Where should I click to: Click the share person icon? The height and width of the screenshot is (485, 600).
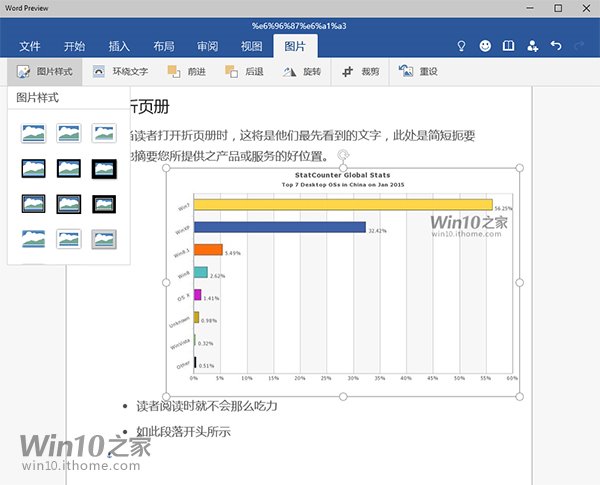533,46
